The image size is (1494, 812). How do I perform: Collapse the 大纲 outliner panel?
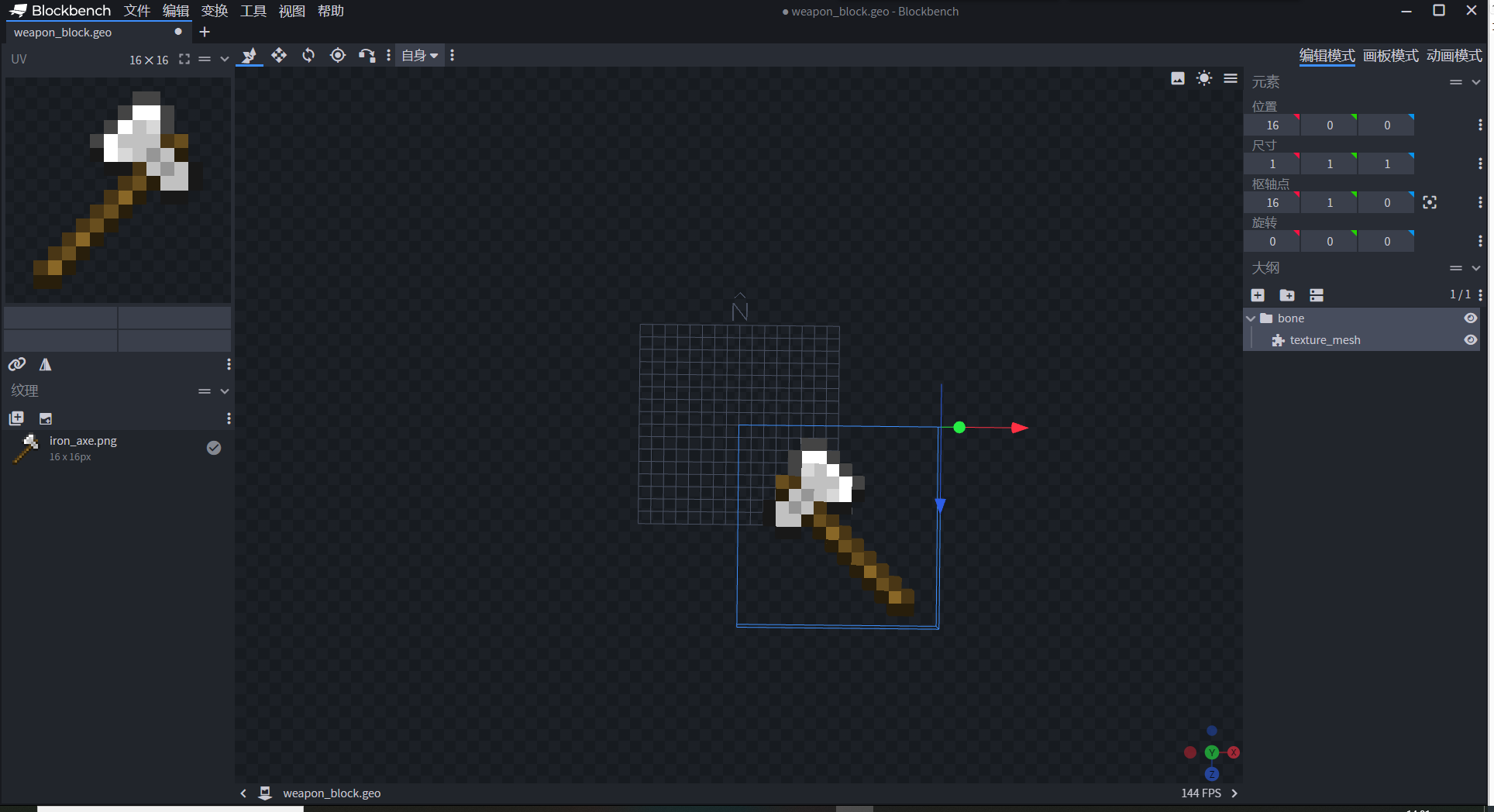(1476, 268)
